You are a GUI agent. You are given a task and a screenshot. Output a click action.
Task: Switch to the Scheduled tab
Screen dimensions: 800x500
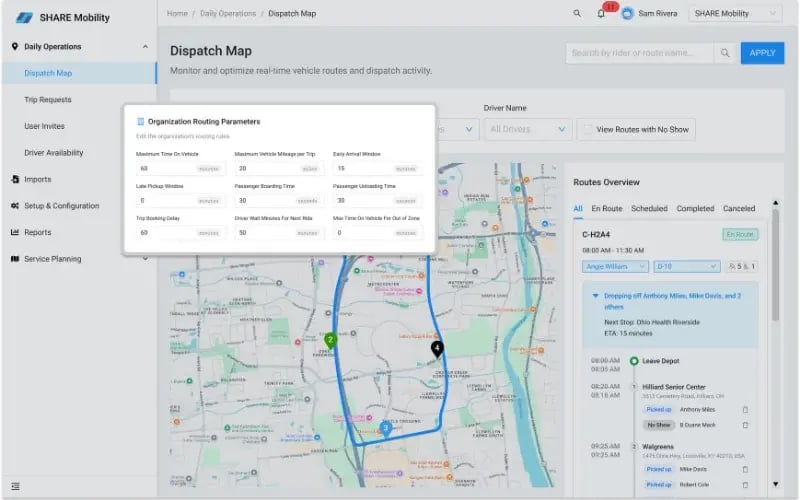(x=649, y=209)
